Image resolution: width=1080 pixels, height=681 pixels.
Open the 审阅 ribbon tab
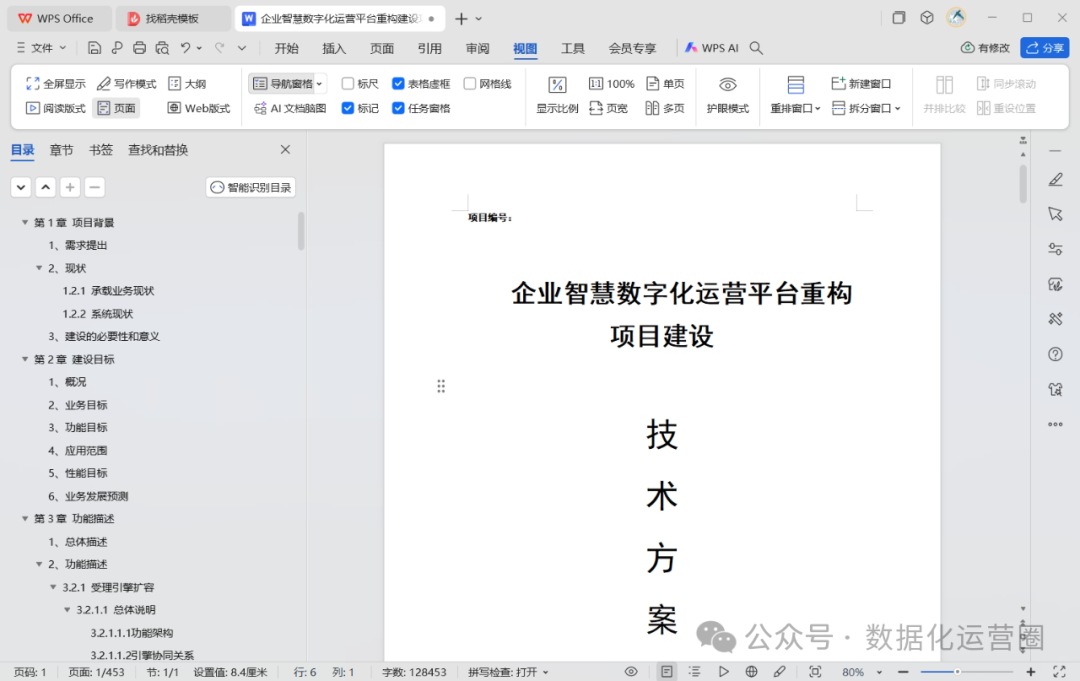[477, 48]
